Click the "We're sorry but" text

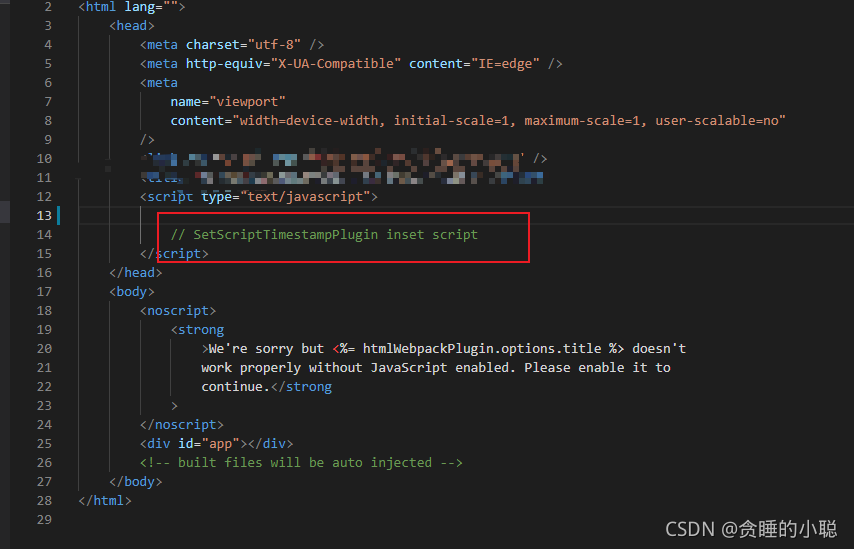coord(266,349)
